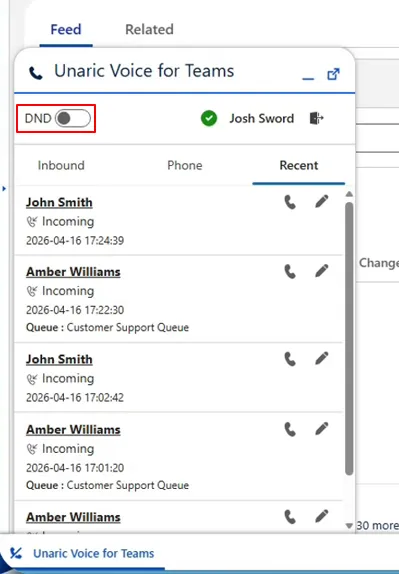Edit the John Smith 17:02:42 call entry
This screenshot has height=574, width=399.
pyautogui.click(x=321, y=358)
